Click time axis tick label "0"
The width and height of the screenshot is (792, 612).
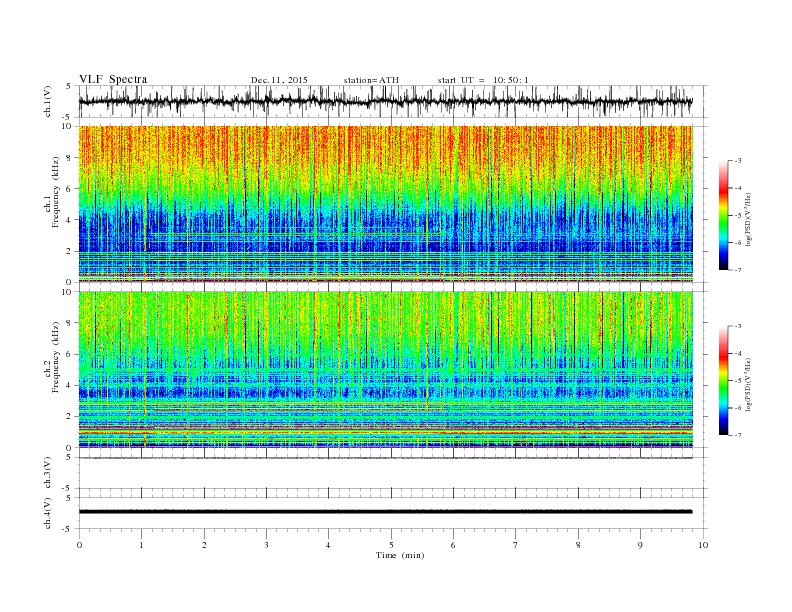click(79, 545)
